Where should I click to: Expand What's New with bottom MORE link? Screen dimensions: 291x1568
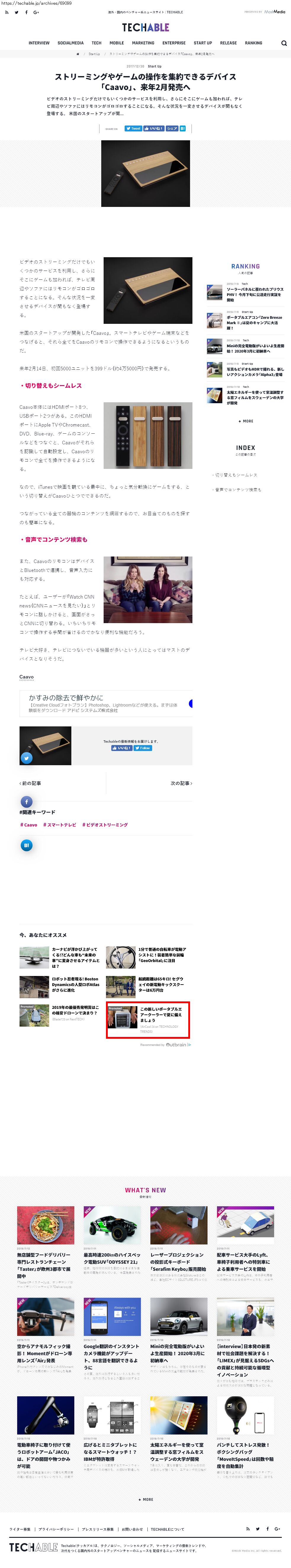146,1499
